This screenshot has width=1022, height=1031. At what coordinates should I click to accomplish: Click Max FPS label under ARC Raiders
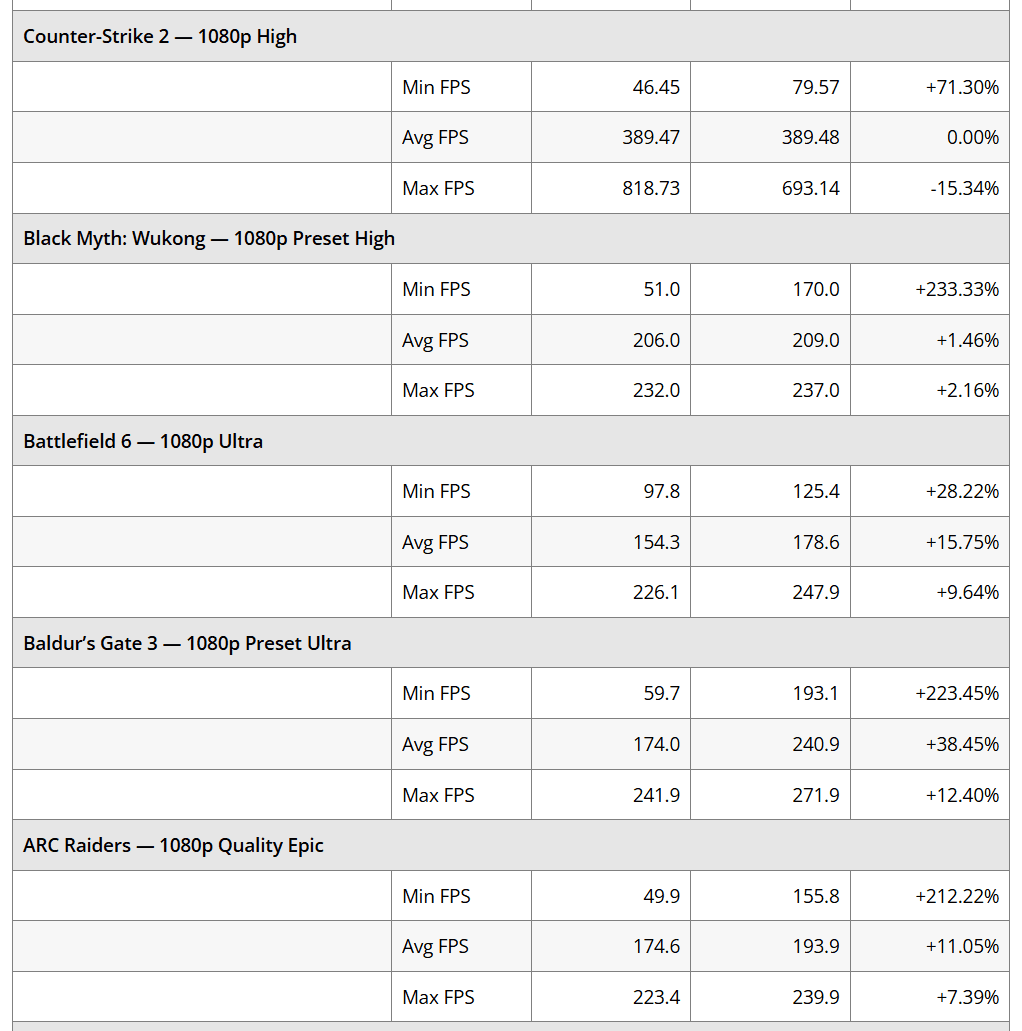point(438,997)
